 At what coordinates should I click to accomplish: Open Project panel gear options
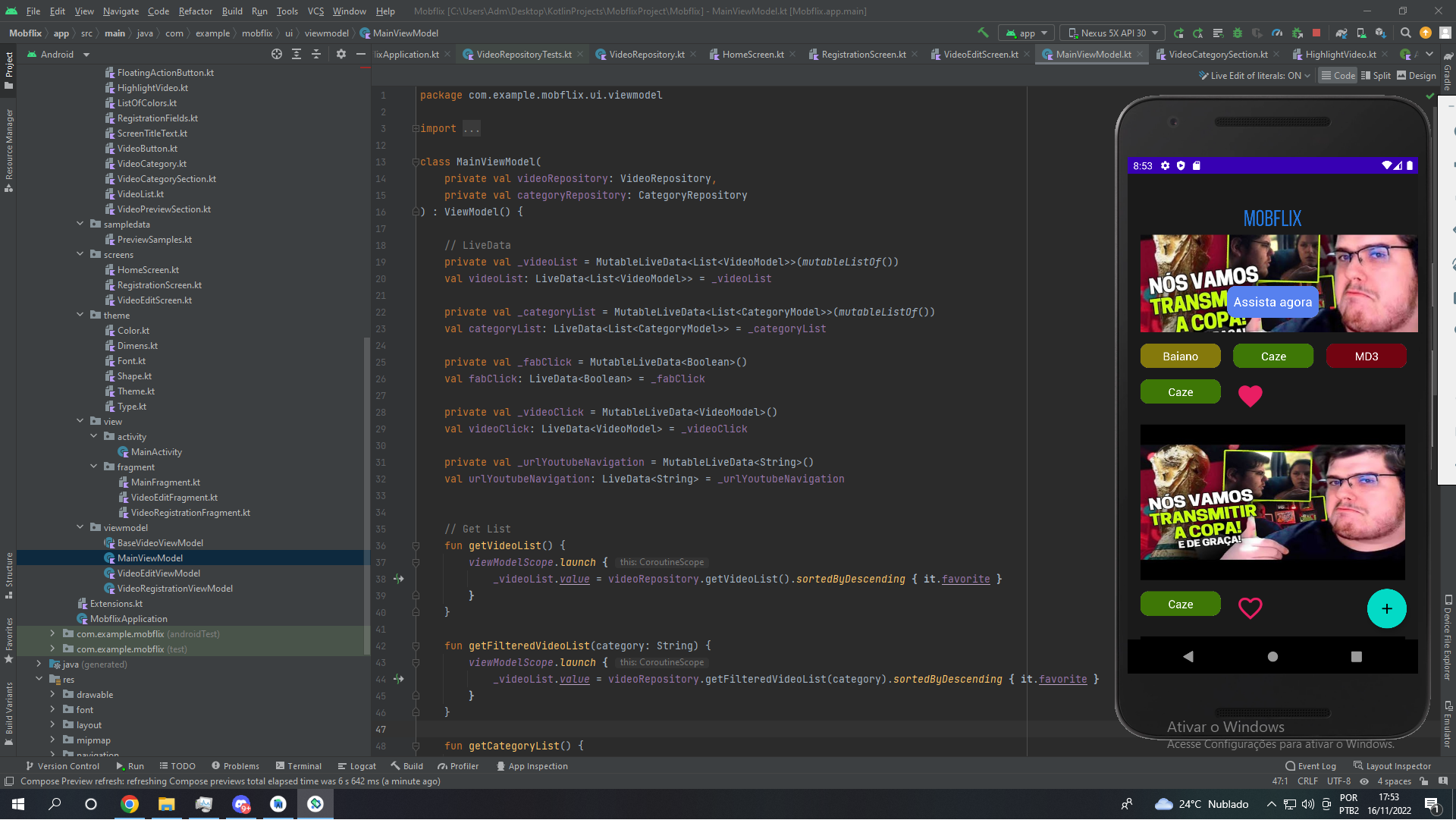click(341, 55)
